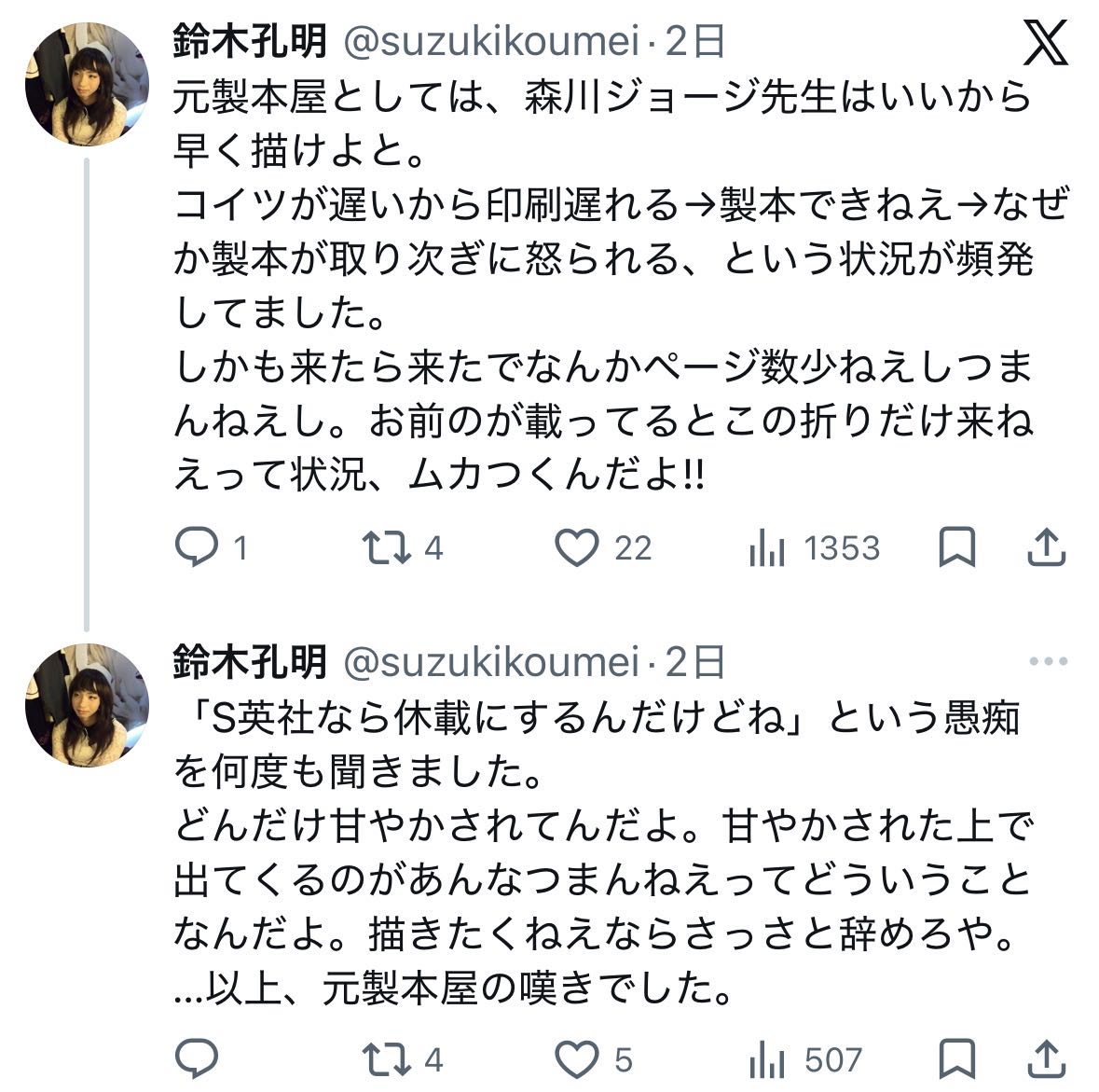The width and height of the screenshot is (1099, 1092).
Task: View analytics showing 1353 views
Action: tap(767, 549)
